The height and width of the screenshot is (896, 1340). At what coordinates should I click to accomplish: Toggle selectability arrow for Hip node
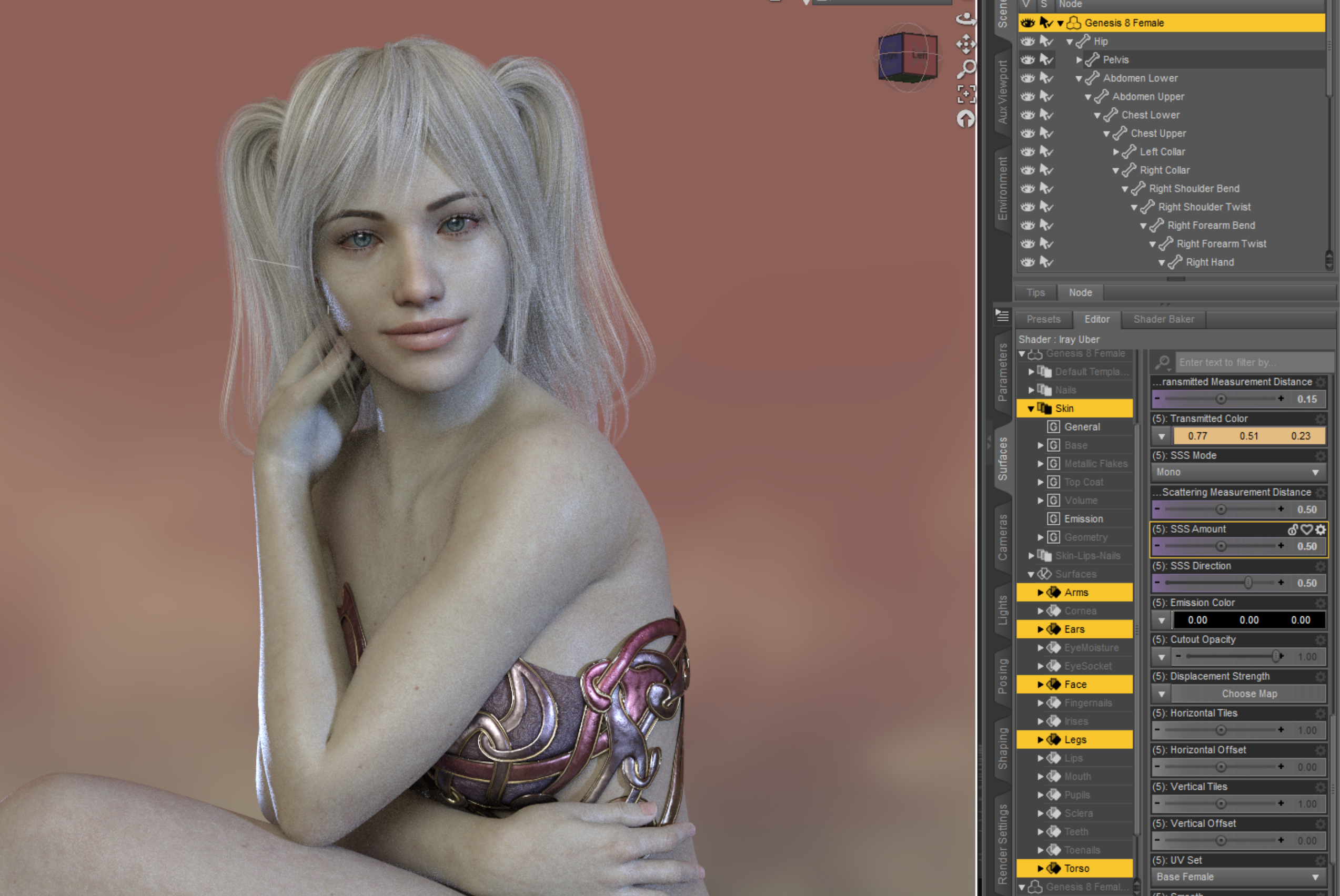pos(1045,41)
